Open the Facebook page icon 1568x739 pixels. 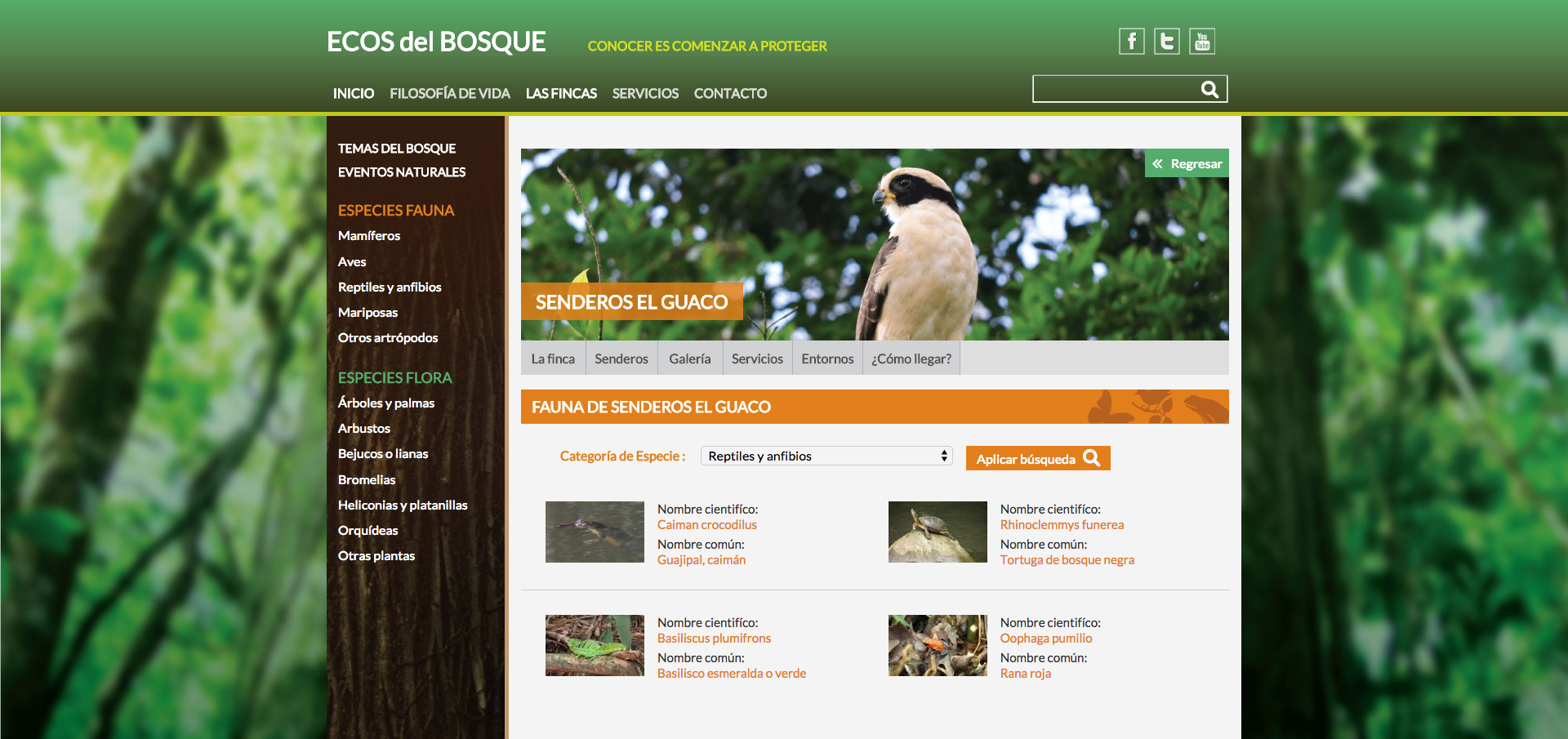tap(1131, 42)
